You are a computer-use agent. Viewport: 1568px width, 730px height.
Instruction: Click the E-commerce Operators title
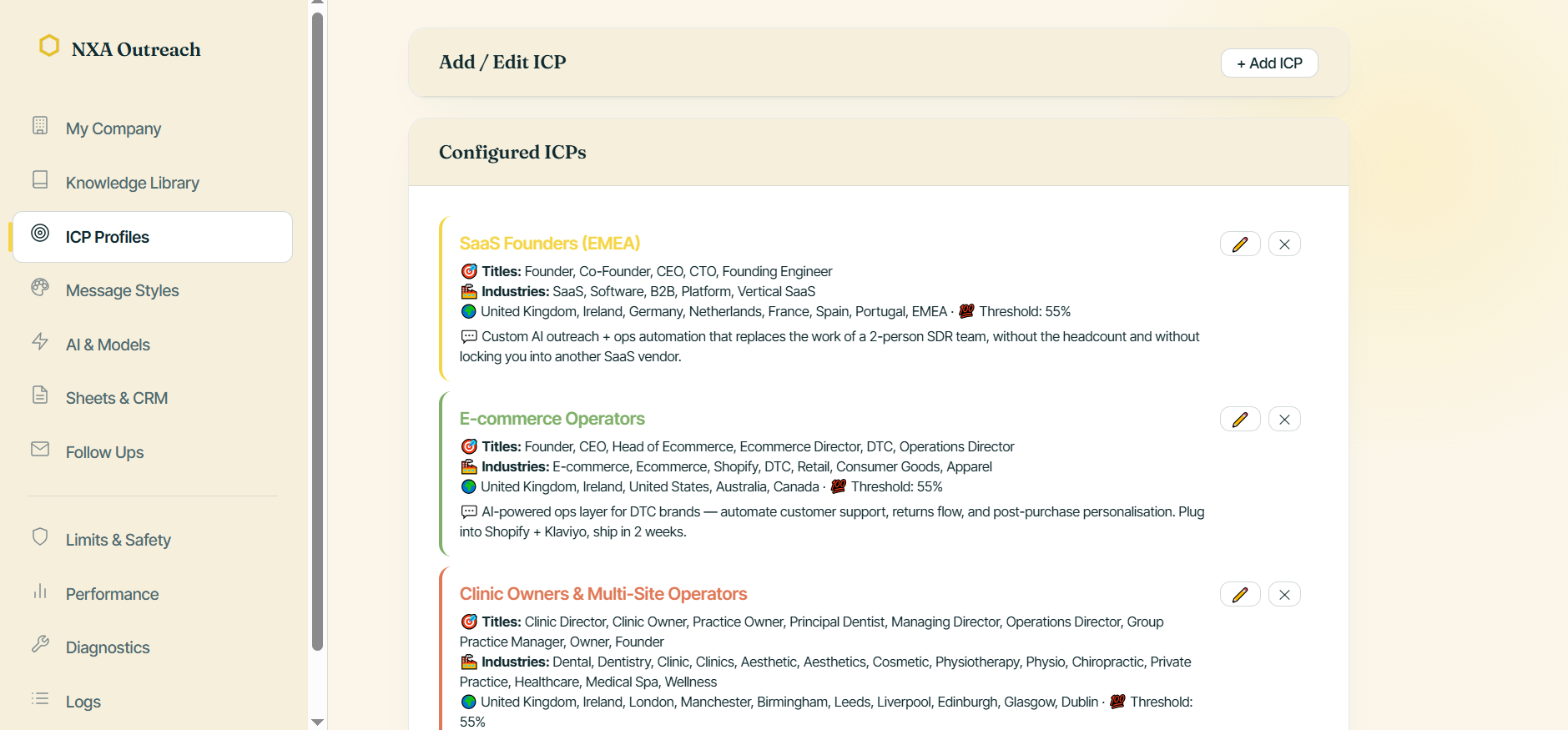pos(552,419)
